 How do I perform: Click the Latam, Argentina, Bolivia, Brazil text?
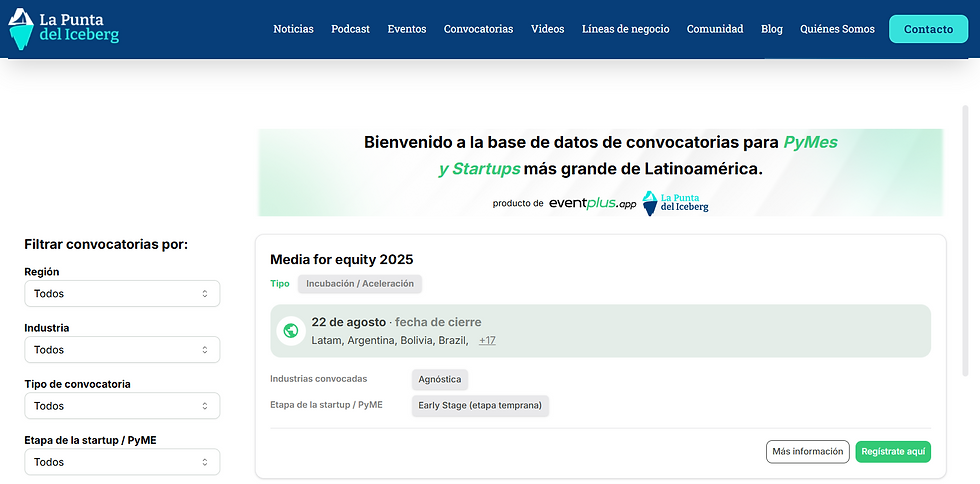click(x=390, y=341)
